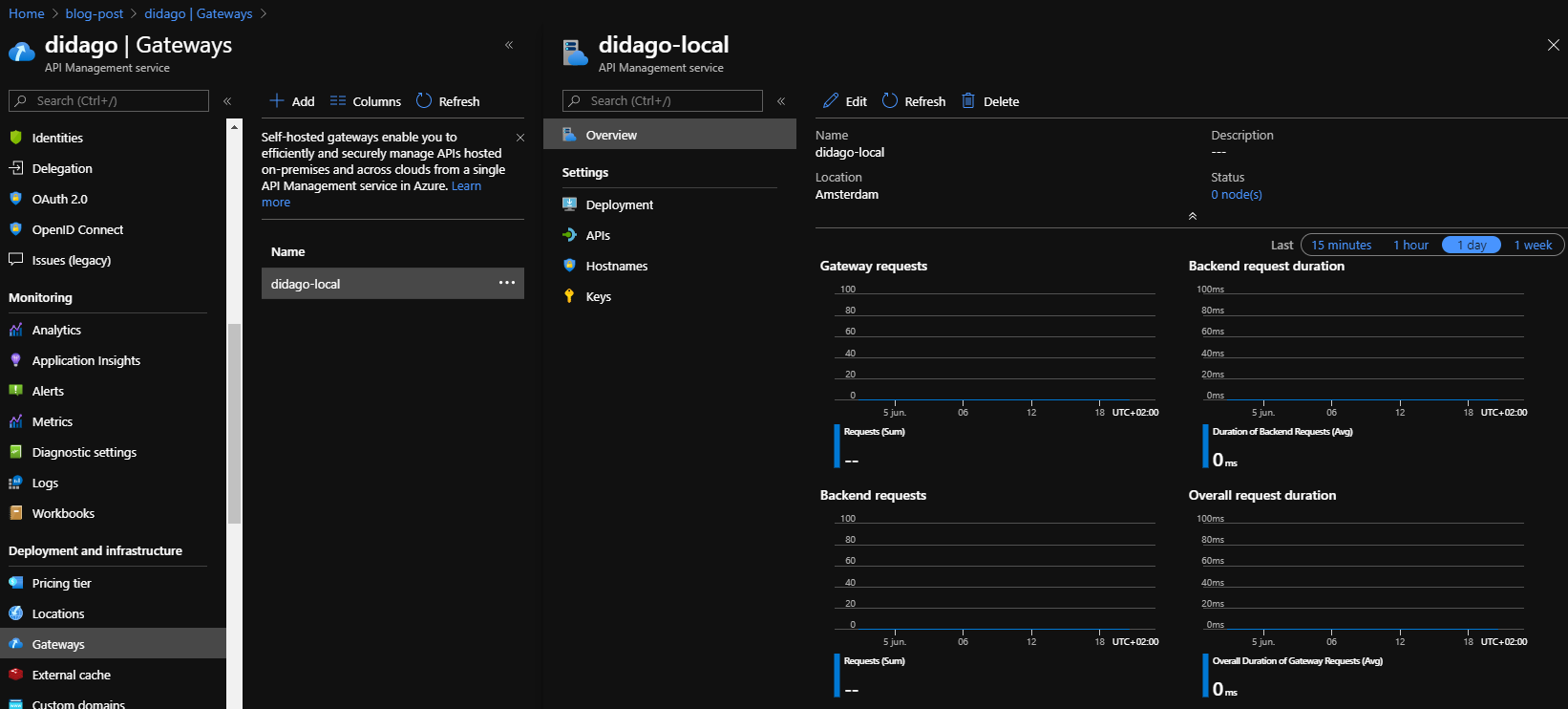Open Keys settings with key icon

point(598,297)
